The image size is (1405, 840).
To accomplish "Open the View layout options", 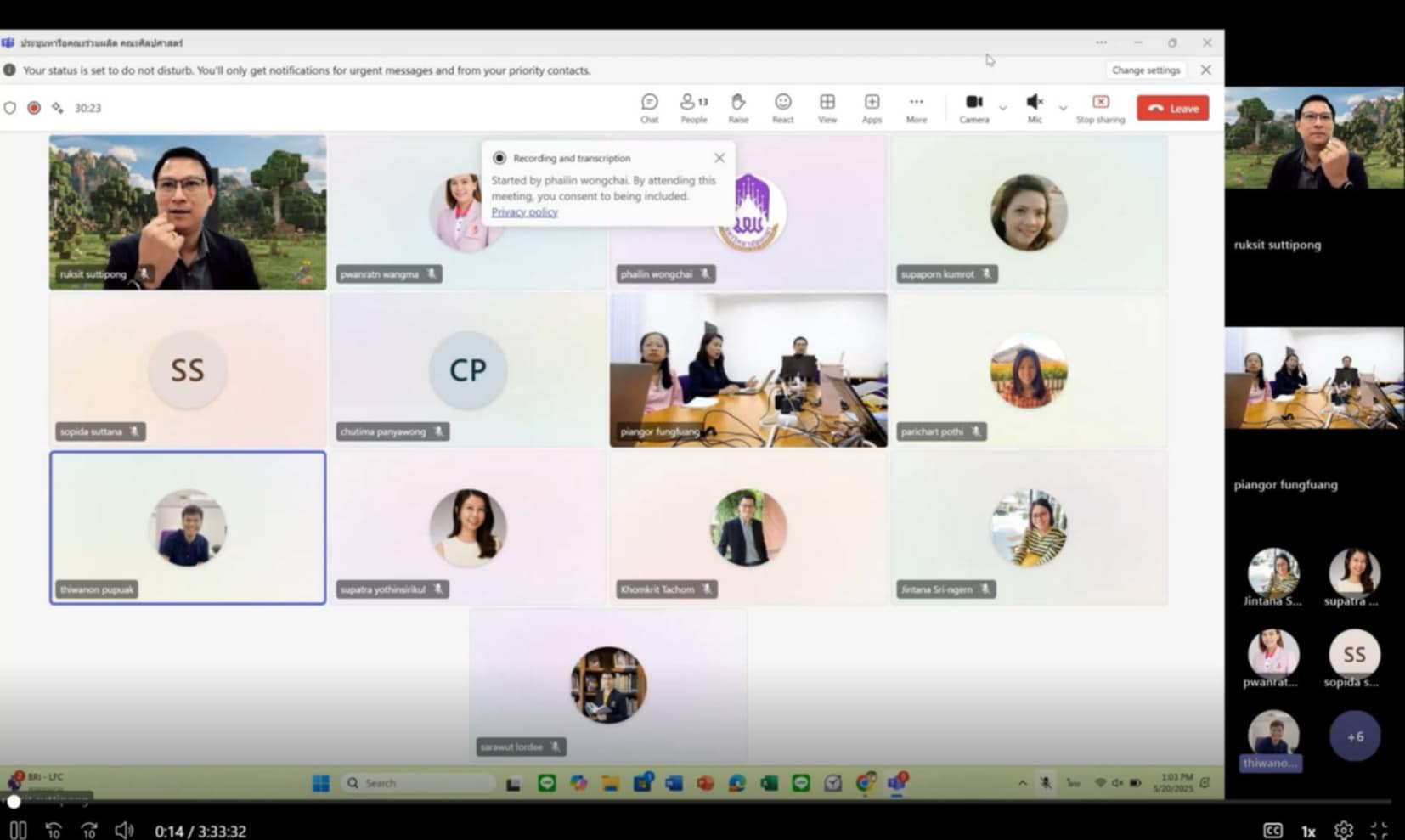I will point(827,107).
